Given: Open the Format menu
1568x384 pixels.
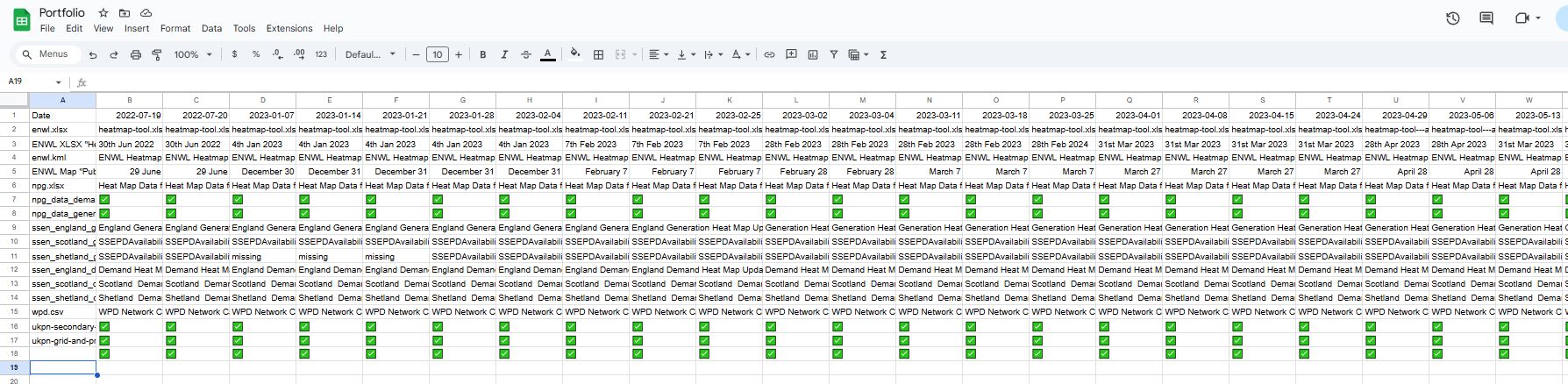Looking at the screenshot, I should click(175, 28).
